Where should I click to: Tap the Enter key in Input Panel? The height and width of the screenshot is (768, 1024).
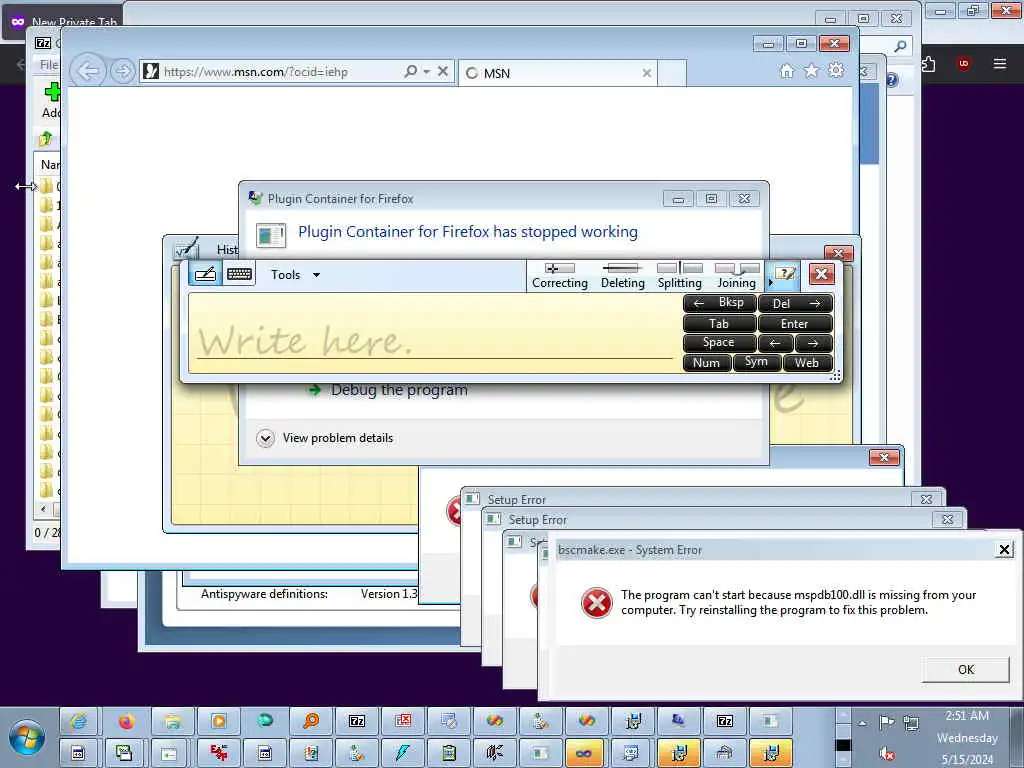[795, 323]
